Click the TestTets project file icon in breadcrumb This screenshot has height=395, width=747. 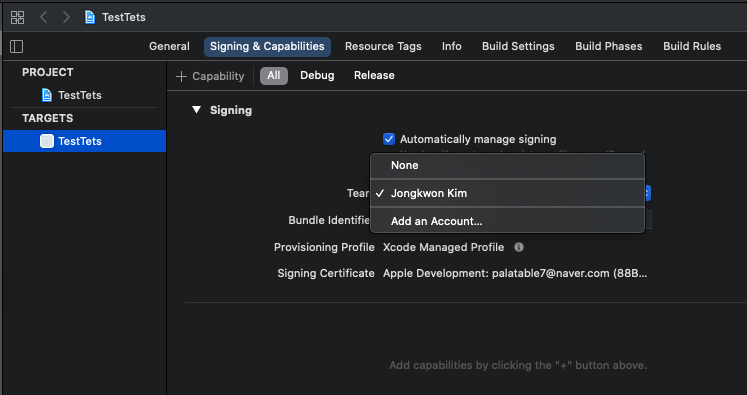click(x=90, y=18)
